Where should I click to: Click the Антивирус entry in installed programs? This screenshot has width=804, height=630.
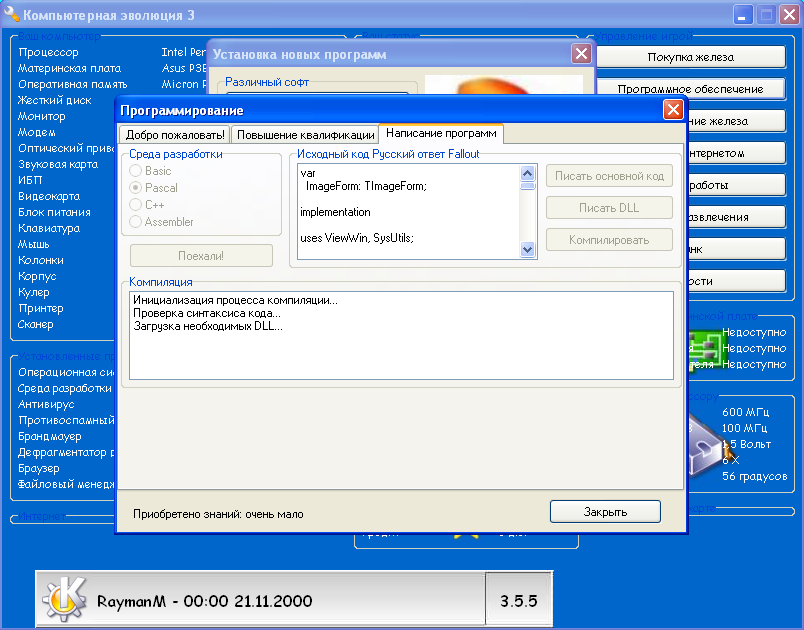(x=46, y=404)
